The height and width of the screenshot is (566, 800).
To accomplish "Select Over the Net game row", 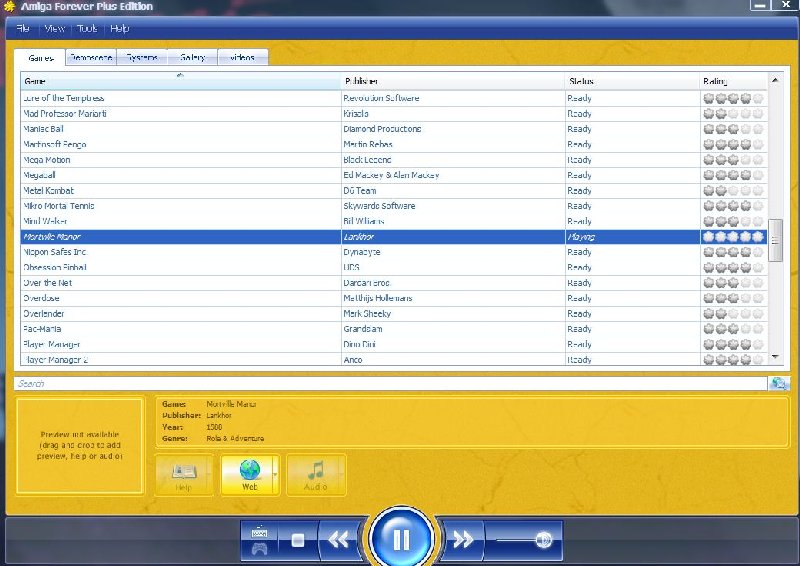I will (393, 283).
